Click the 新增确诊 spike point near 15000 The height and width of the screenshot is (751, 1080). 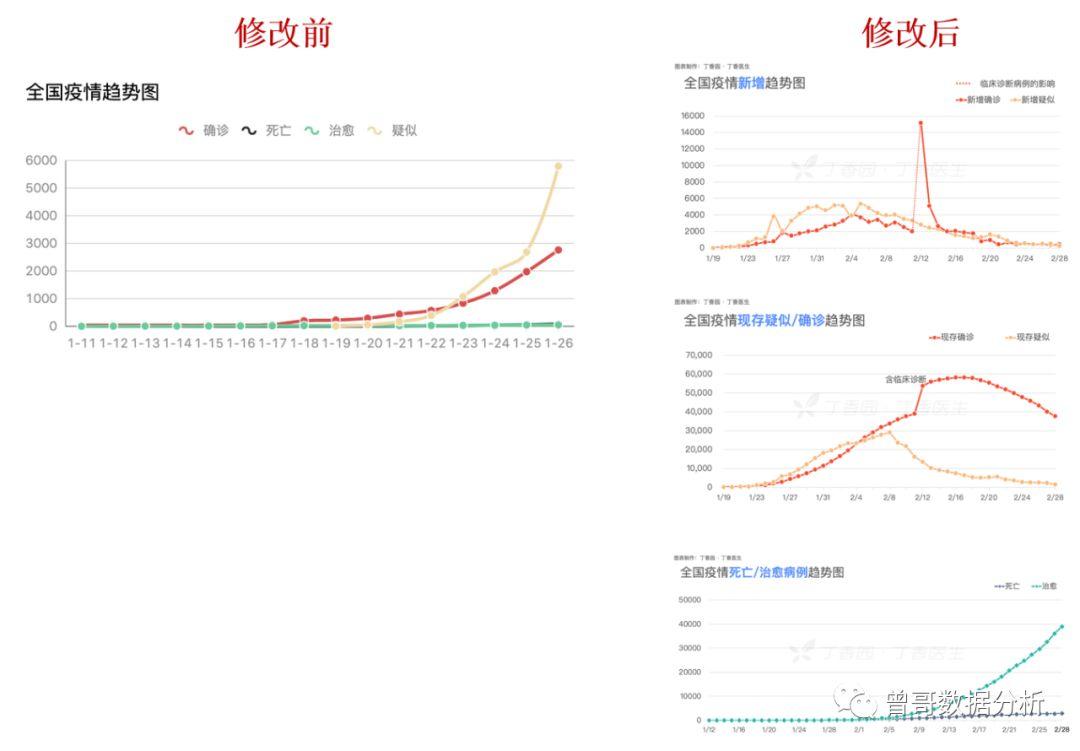point(921,123)
